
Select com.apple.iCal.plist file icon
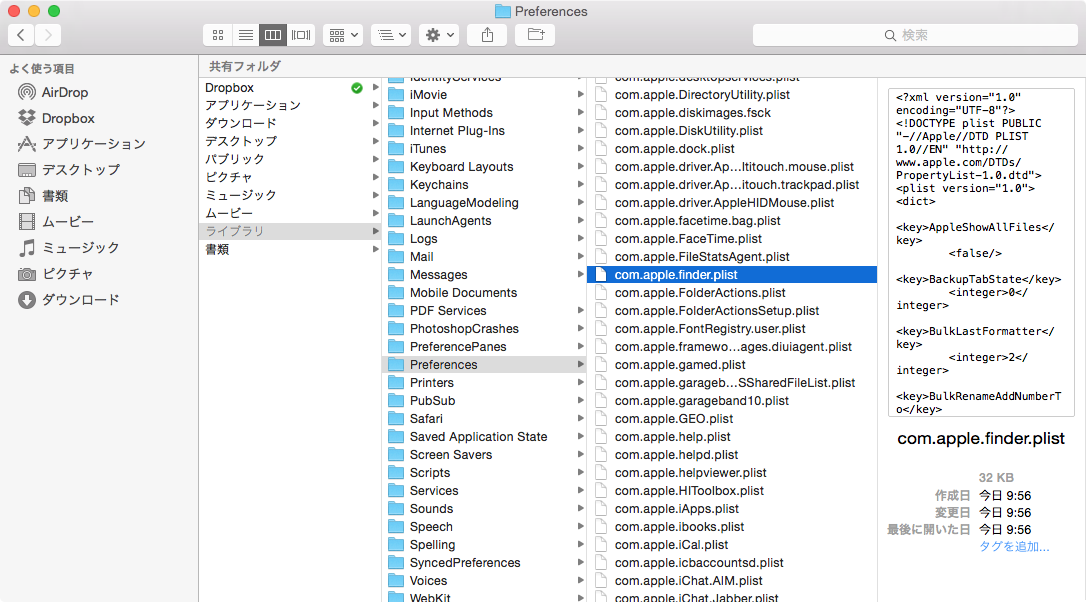point(601,545)
